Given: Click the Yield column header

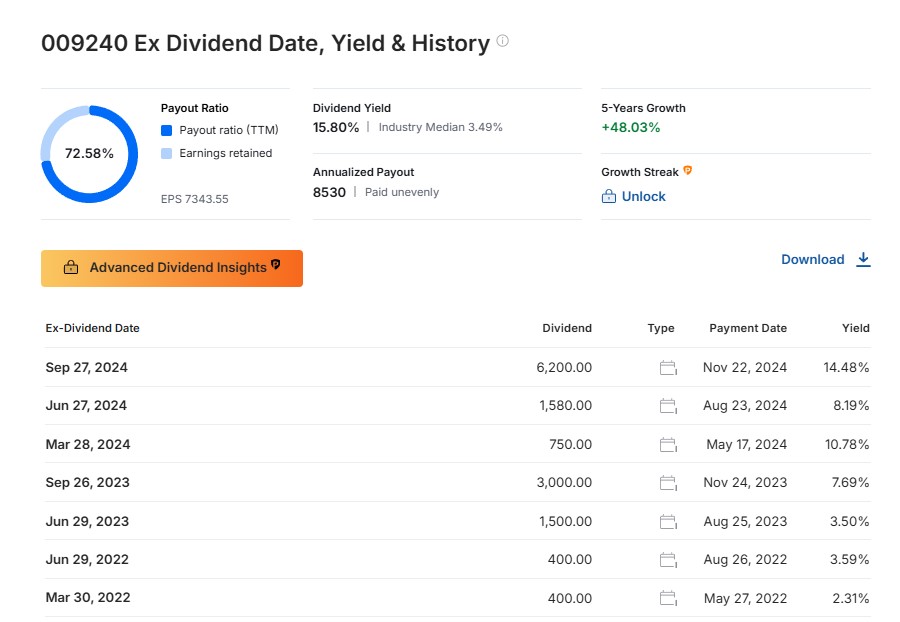Looking at the screenshot, I should (x=855, y=328).
